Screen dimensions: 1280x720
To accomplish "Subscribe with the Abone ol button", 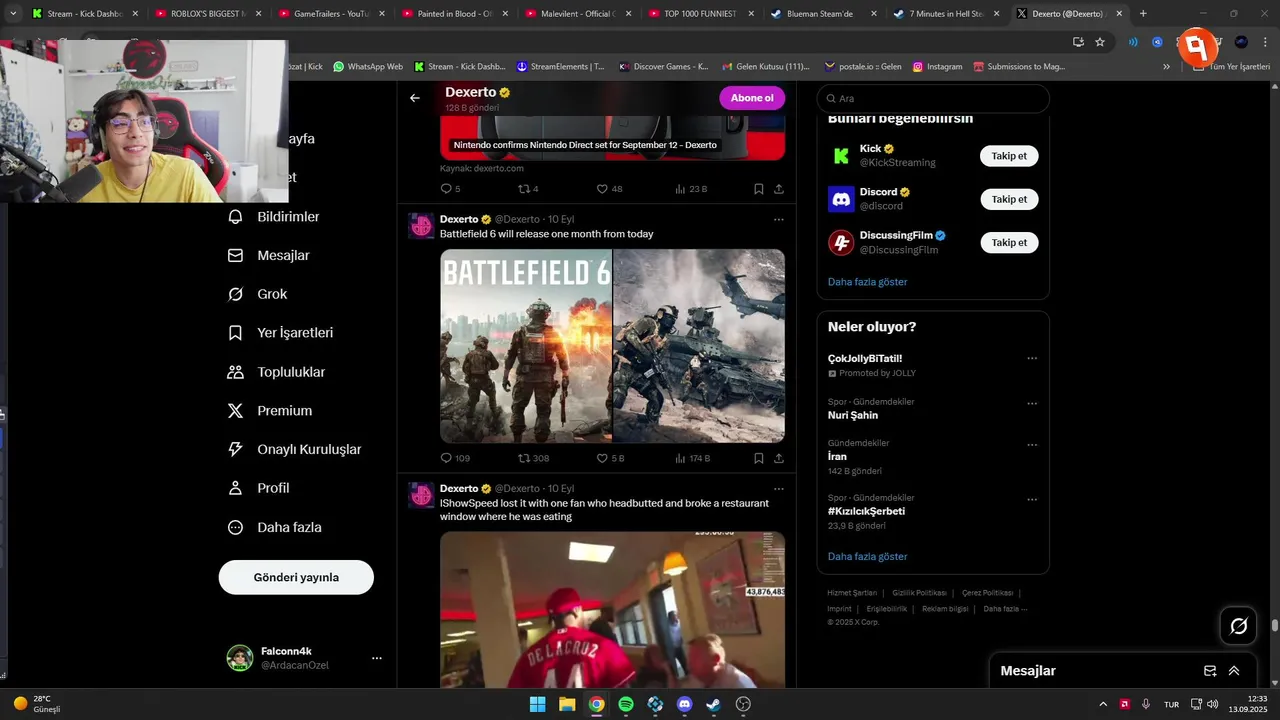I will (x=752, y=98).
